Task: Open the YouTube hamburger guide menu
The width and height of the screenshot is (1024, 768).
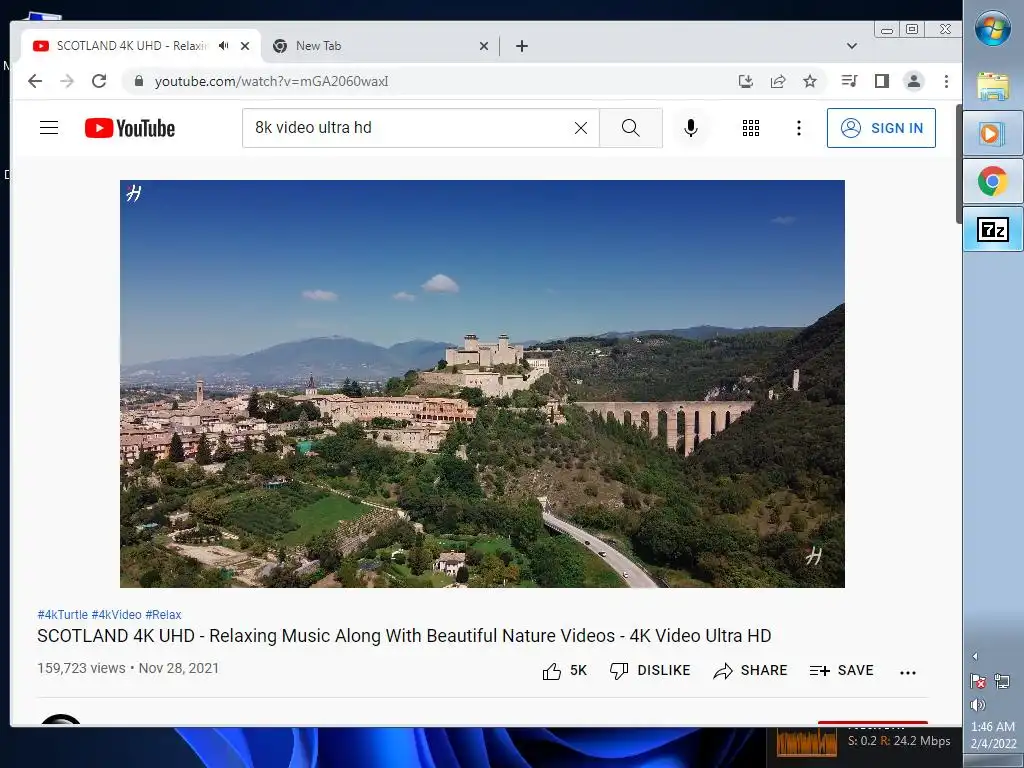Action: 49,127
